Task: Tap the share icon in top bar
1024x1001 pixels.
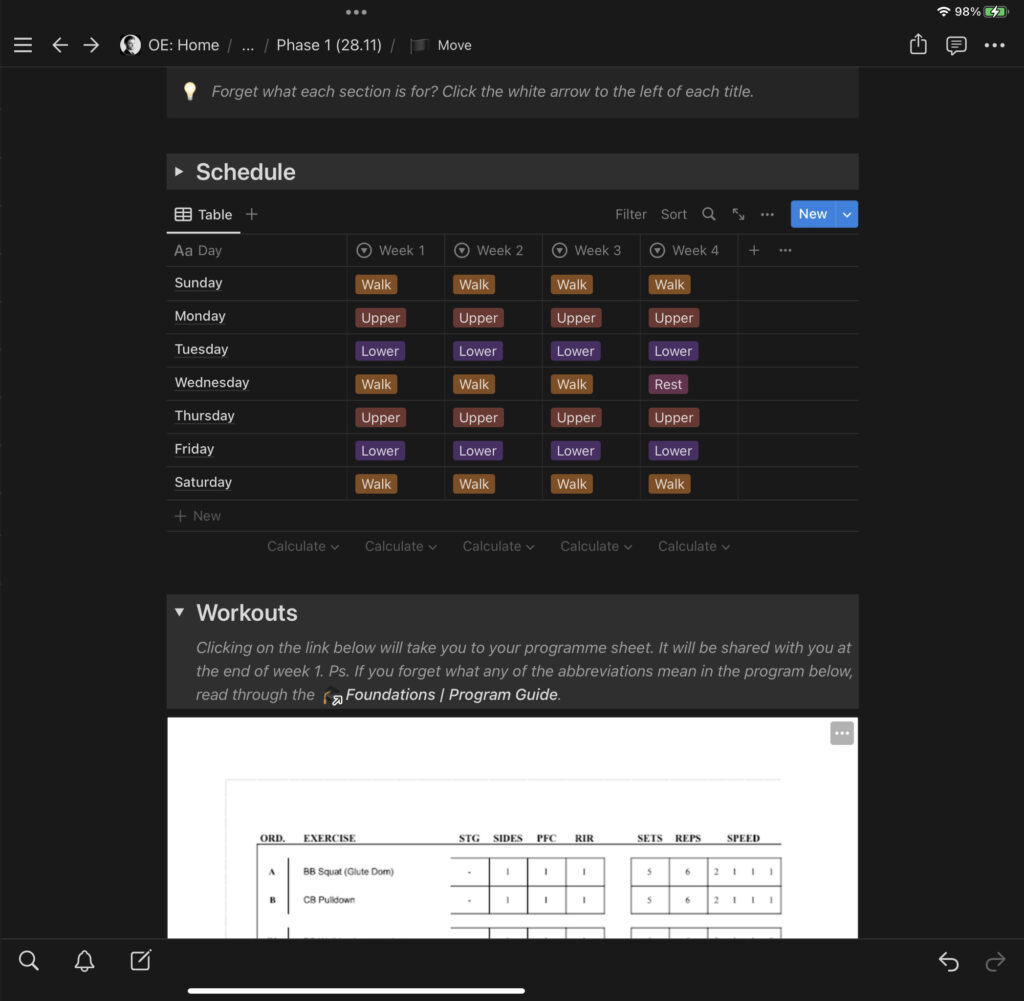Action: tap(918, 45)
